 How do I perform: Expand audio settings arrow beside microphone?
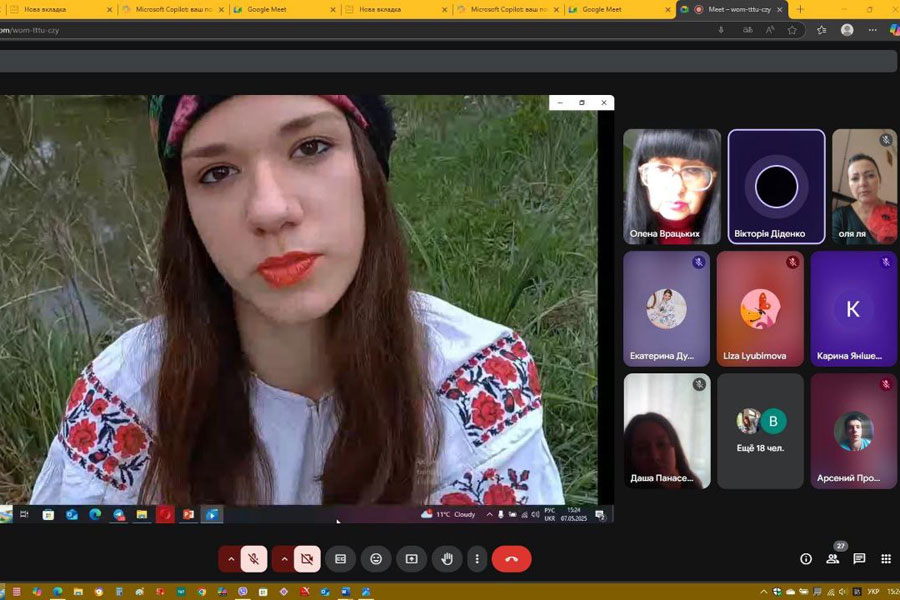(231, 559)
